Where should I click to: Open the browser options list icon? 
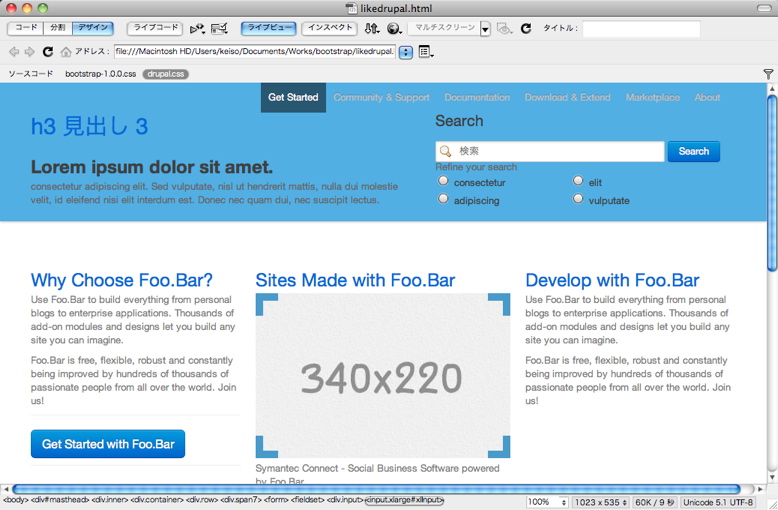[425, 52]
